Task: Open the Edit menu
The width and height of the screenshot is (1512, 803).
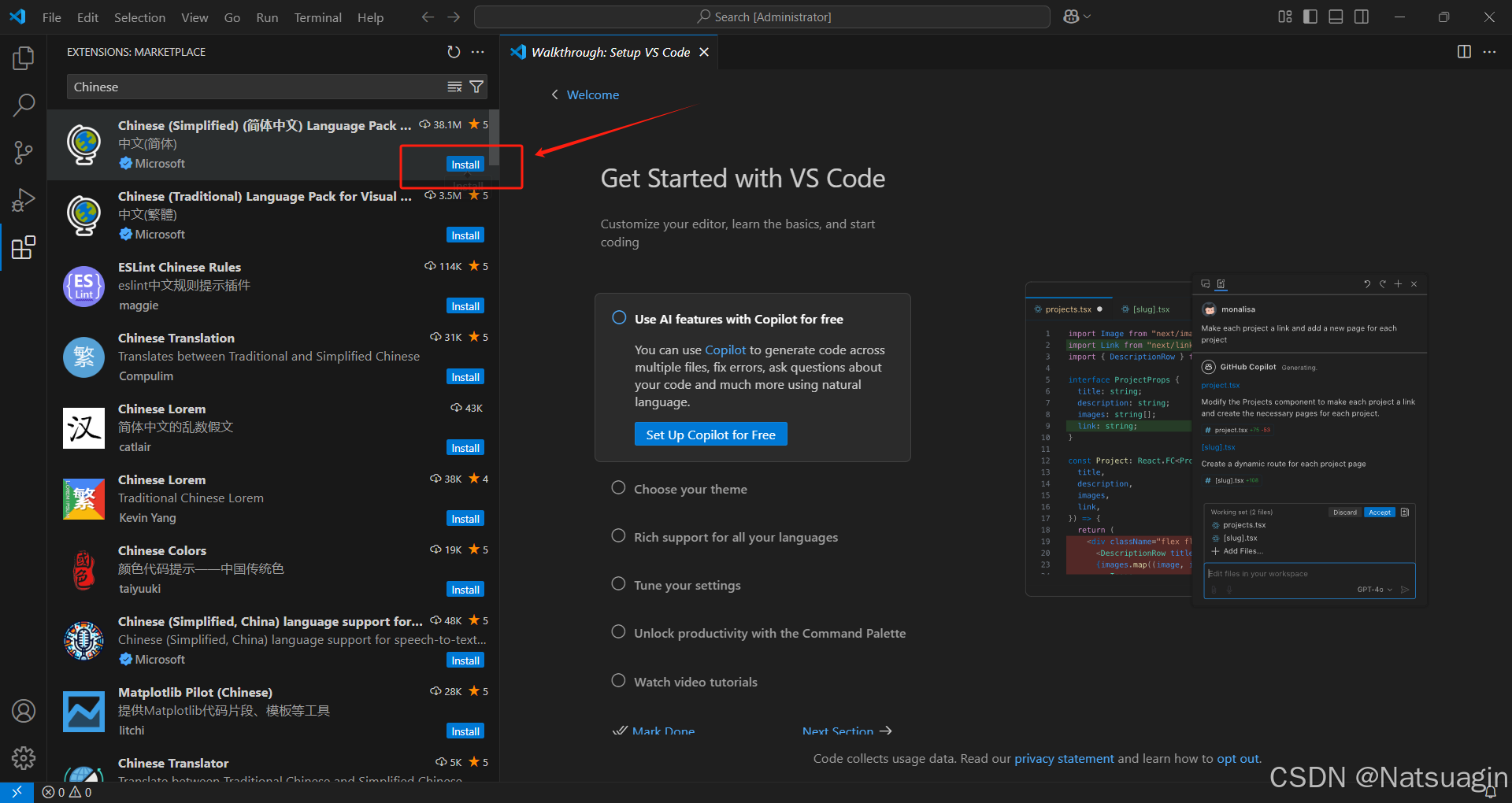Action: click(x=87, y=17)
